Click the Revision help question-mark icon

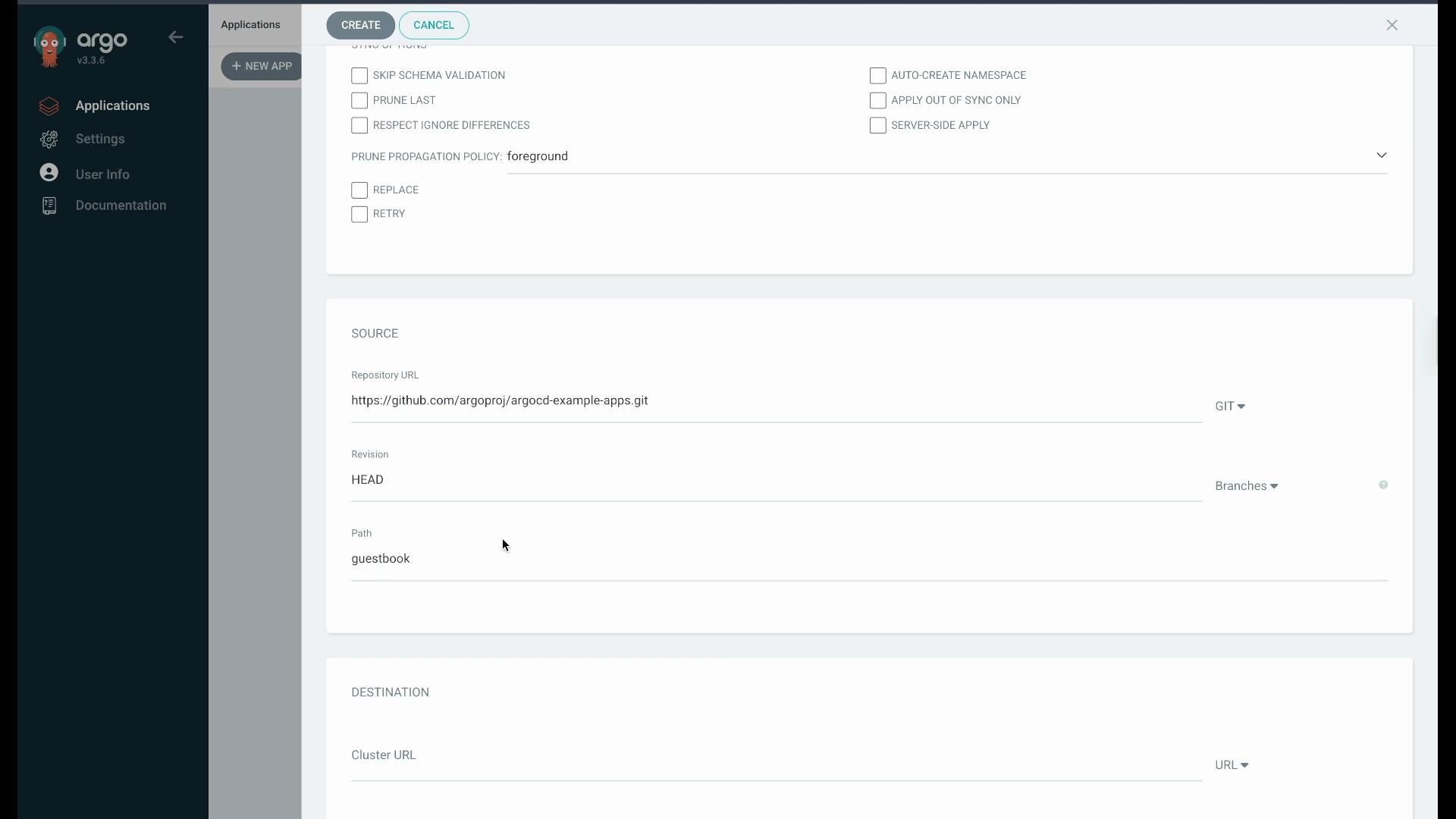tap(1383, 485)
